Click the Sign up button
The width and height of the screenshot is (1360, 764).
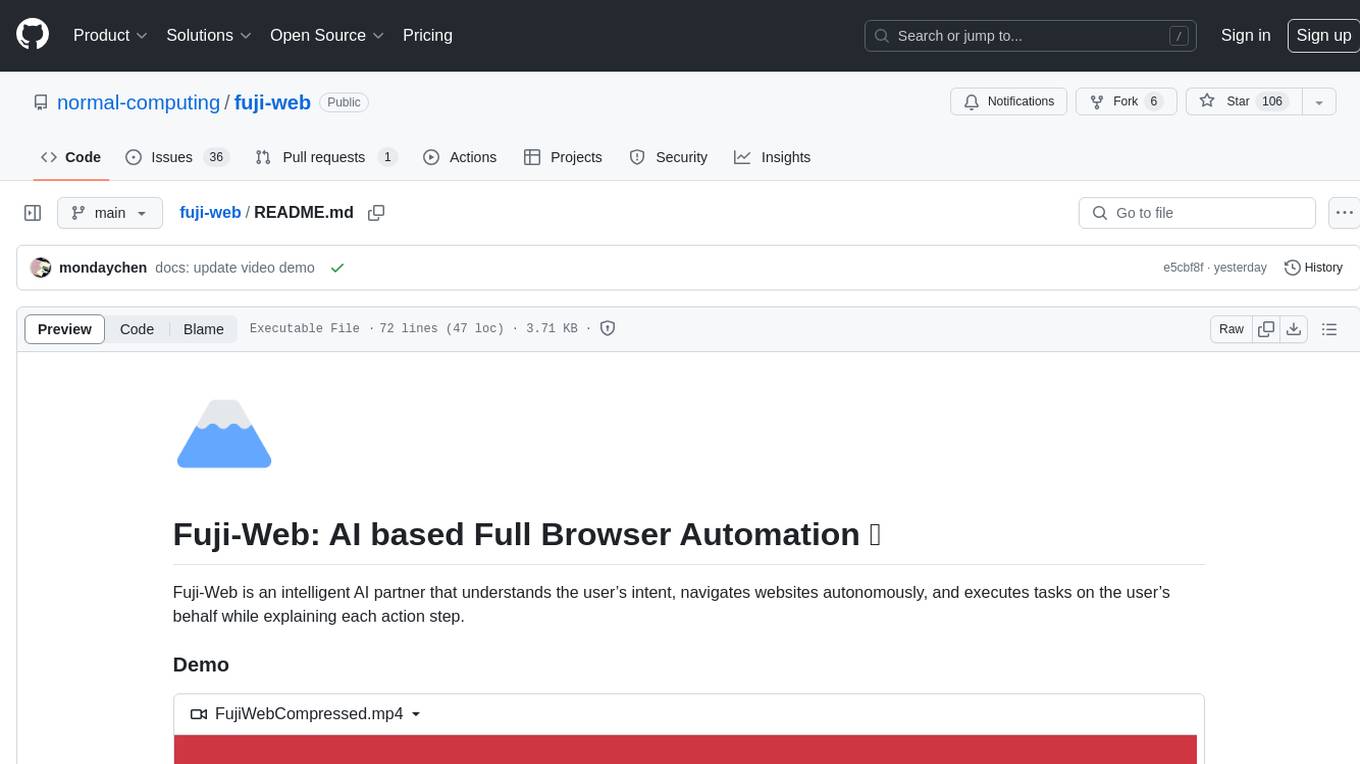(1323, 35)
